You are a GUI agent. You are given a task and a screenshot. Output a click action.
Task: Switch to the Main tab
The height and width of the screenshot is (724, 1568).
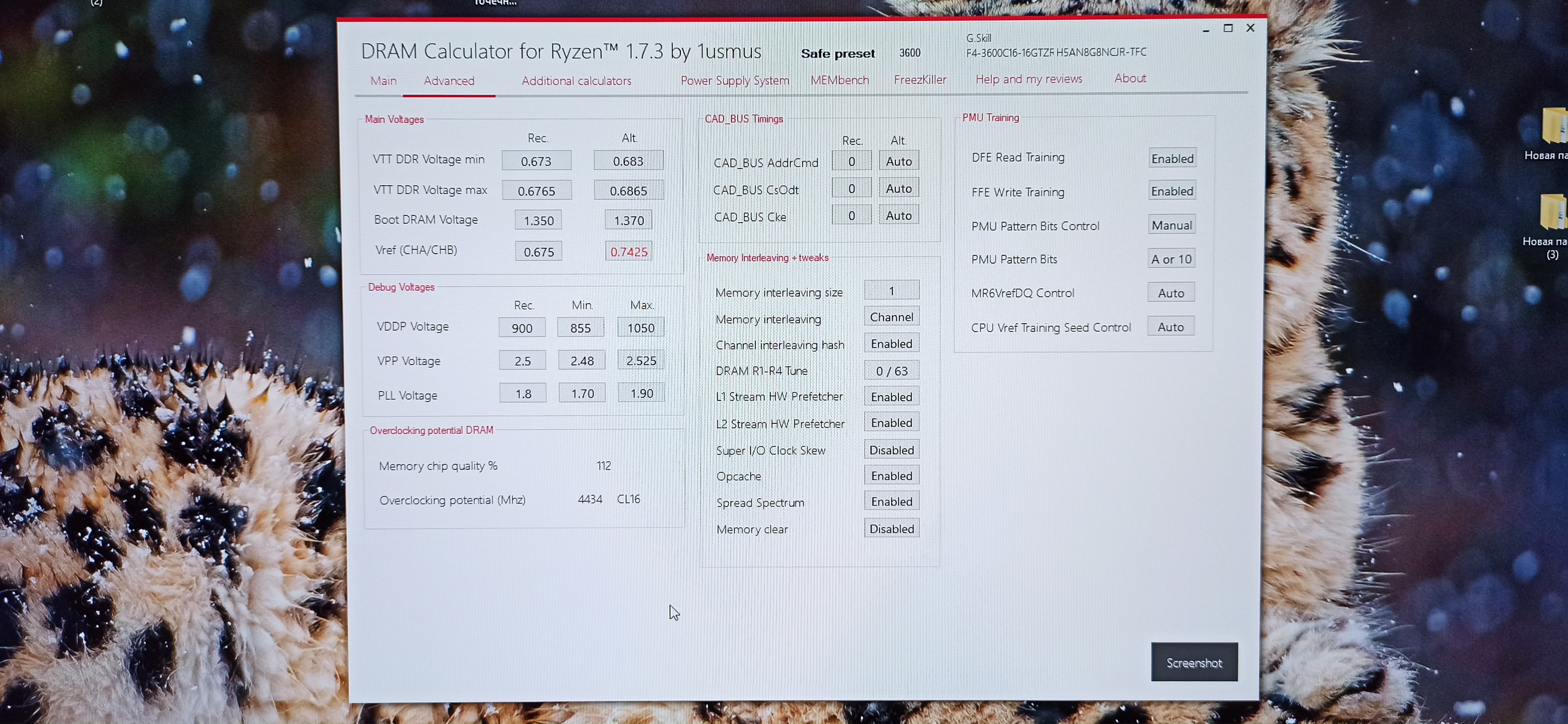[x=383, y=81]
